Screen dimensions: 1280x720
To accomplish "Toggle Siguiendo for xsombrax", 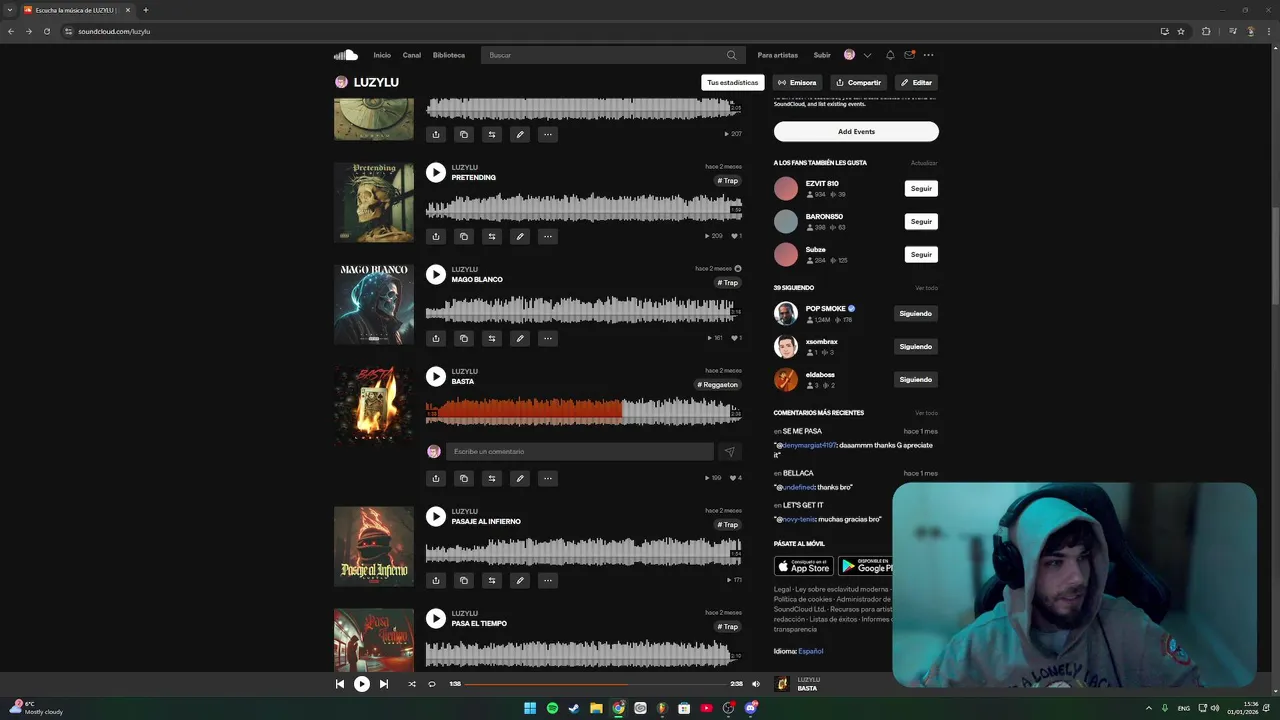I will pos(915,346).
